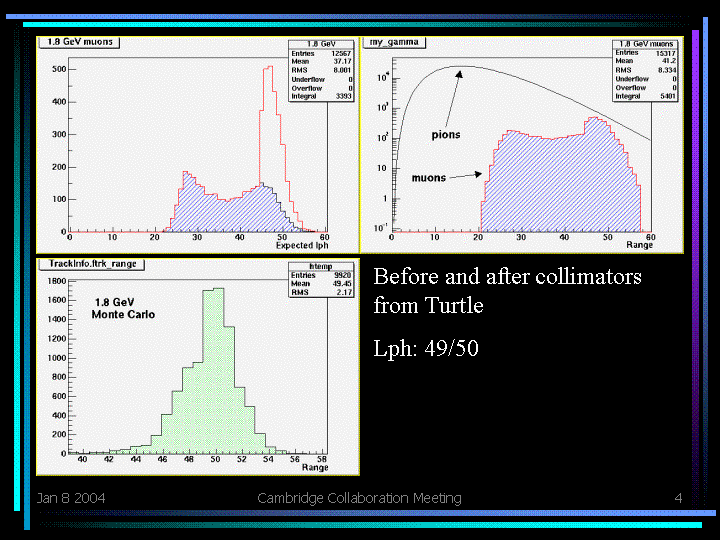Click 'RMS 8.001' in the stats box
Image resolution: width=720 pixels, height=540 pixels.
(321, 70)
